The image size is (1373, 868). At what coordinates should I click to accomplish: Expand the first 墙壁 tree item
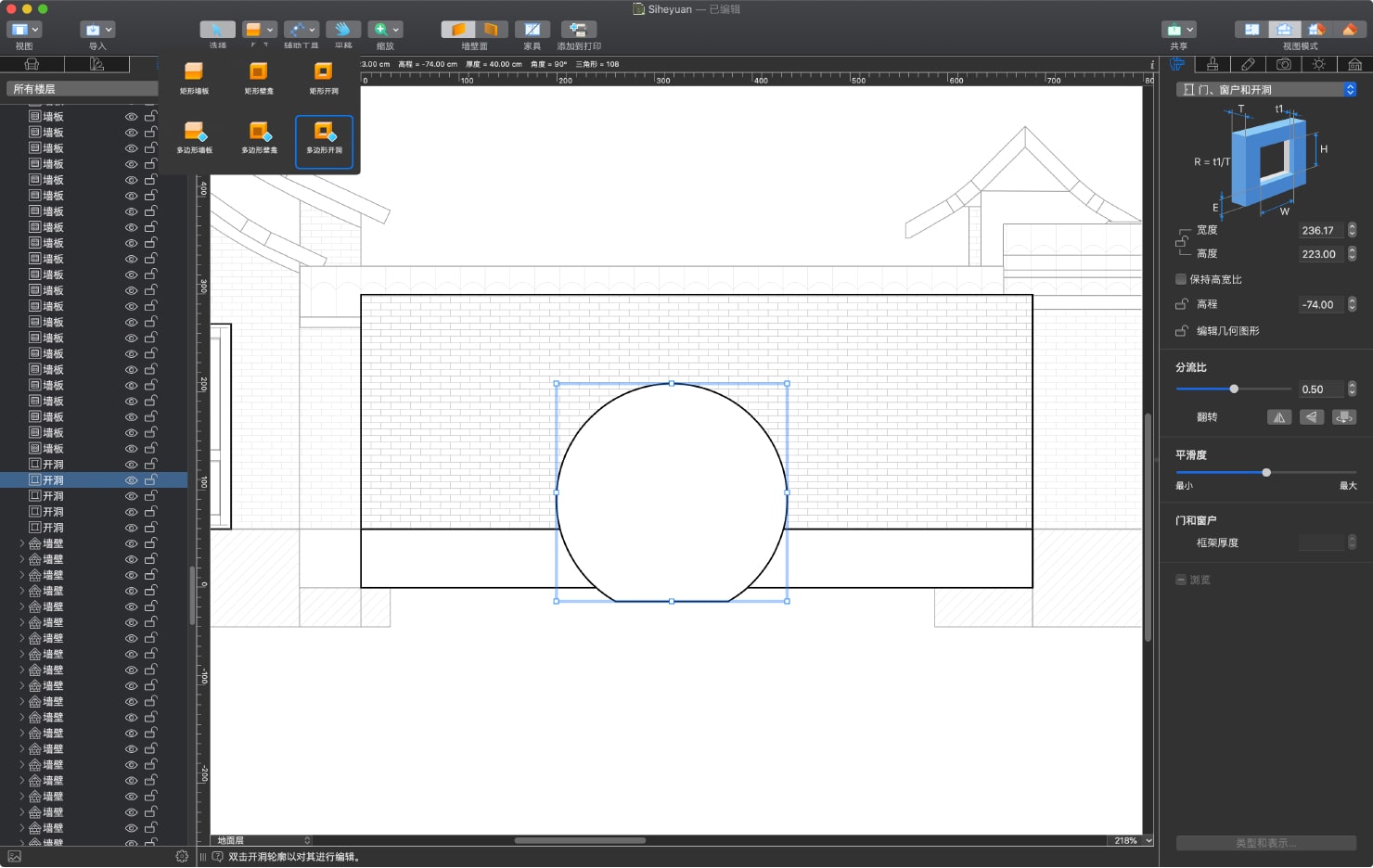point(22,543)
